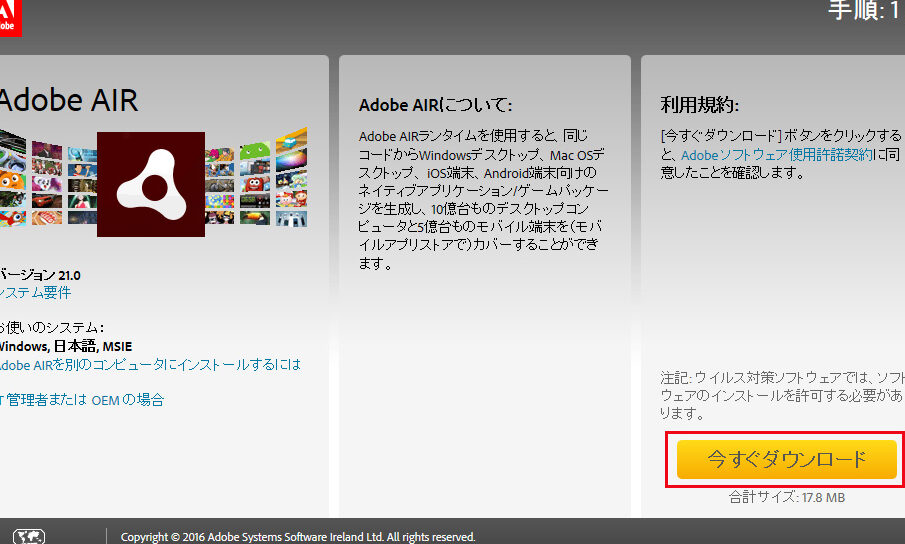The width and height of the screenshot is (905, 544).
Task: Click the 手順: 1 step indicator
Action: point(865,12)
